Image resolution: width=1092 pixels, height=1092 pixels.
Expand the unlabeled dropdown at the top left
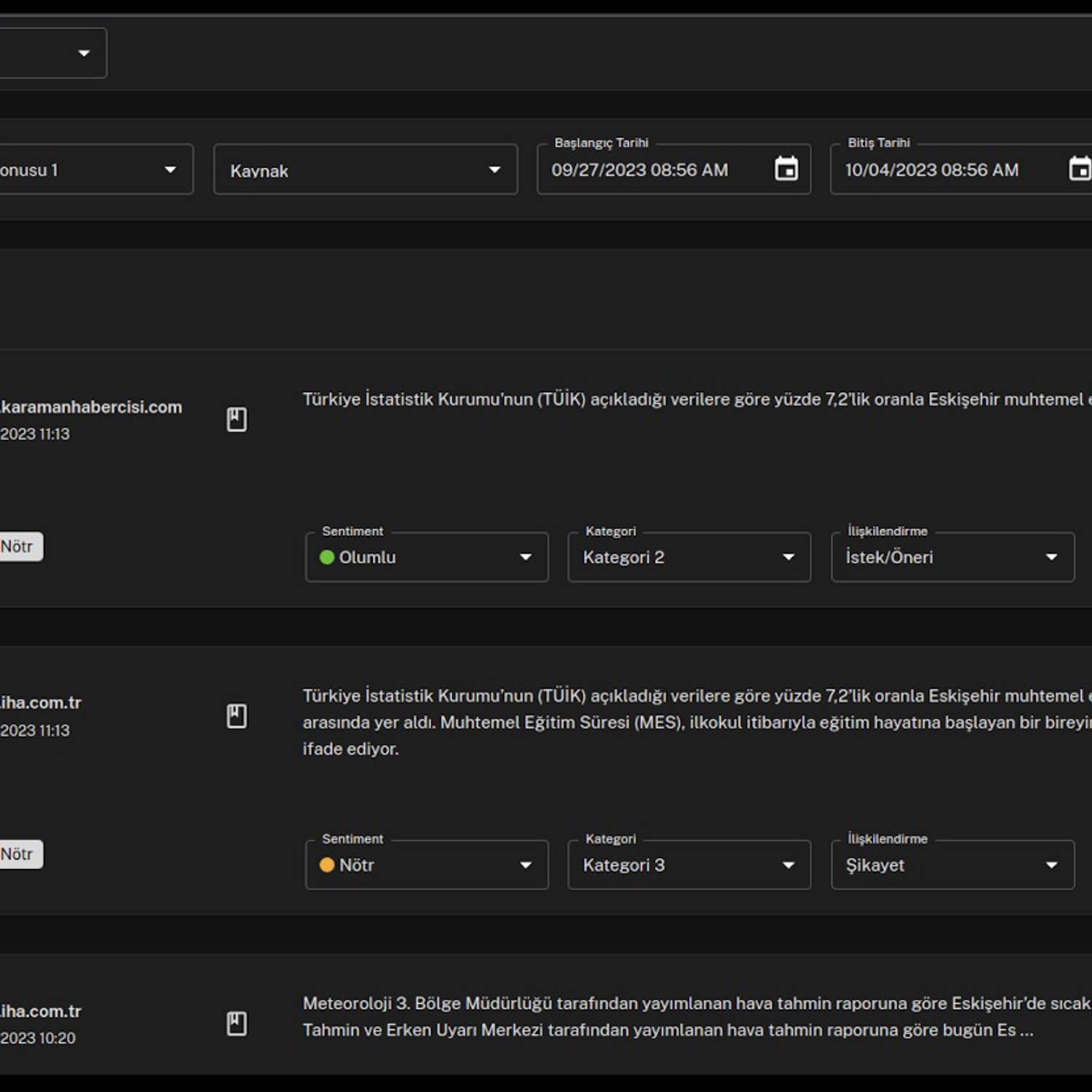(x=52, y=53)
